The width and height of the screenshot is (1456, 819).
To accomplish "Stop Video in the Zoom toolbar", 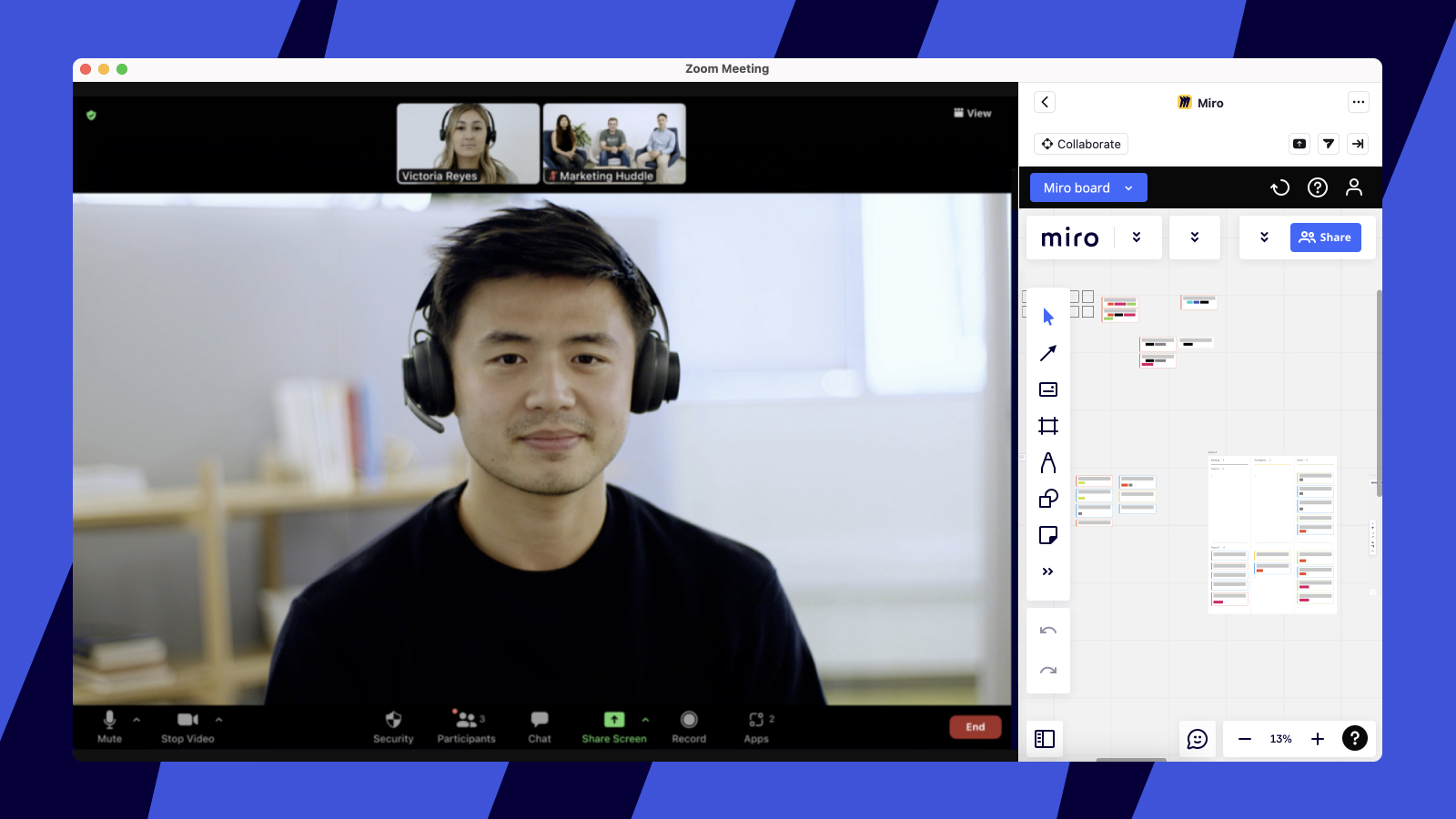I will coord(187,726).
